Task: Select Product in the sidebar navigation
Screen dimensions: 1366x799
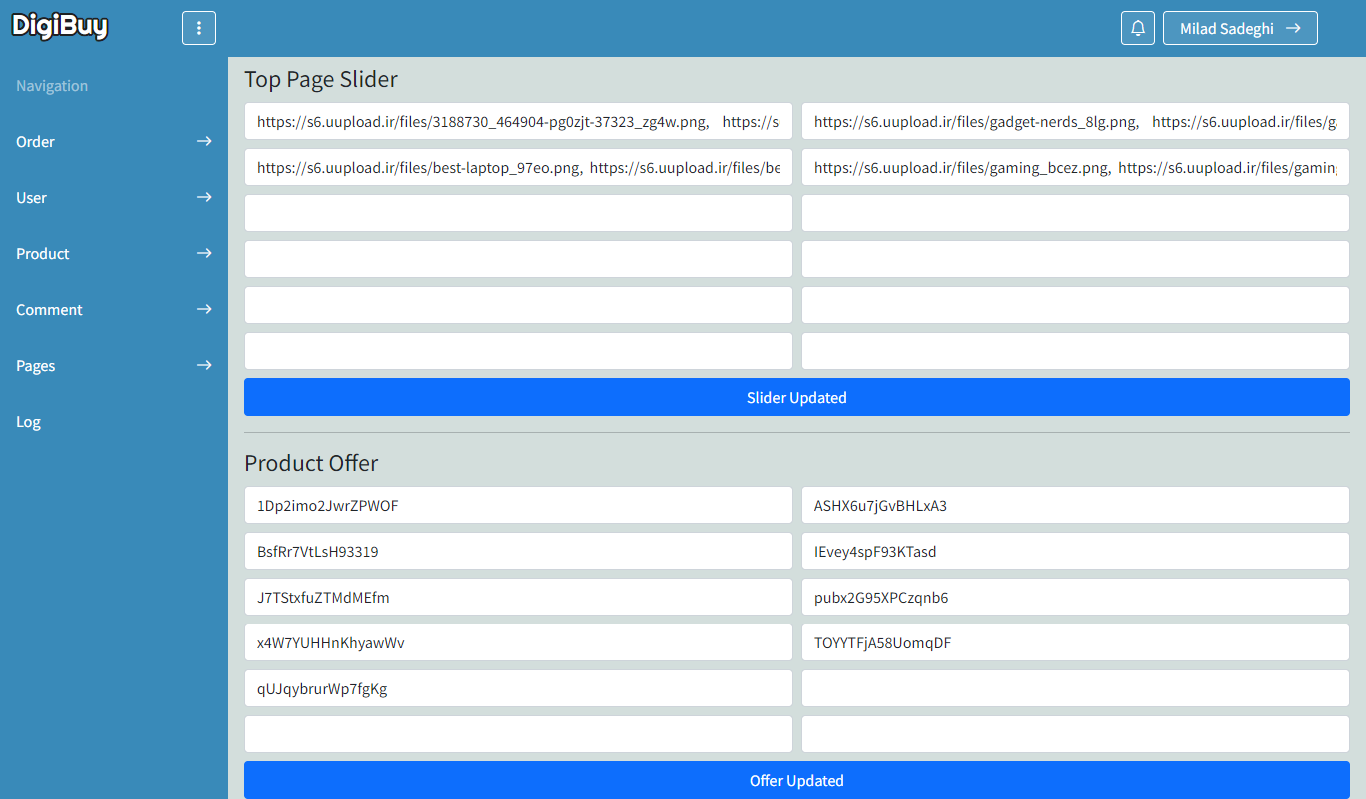Action: (x=43, y=254)
